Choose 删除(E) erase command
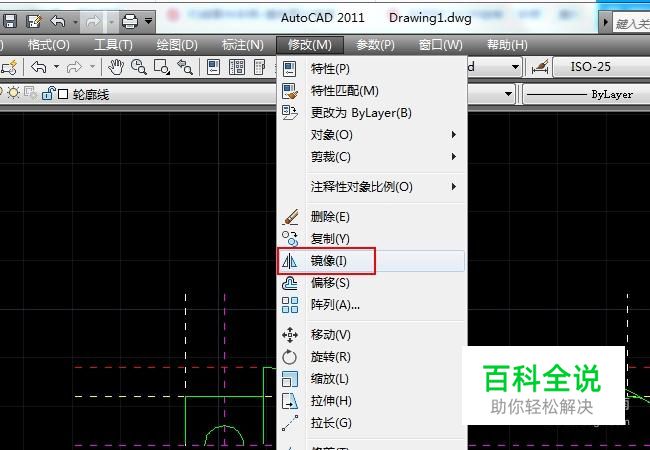 (x=372, y=217)
